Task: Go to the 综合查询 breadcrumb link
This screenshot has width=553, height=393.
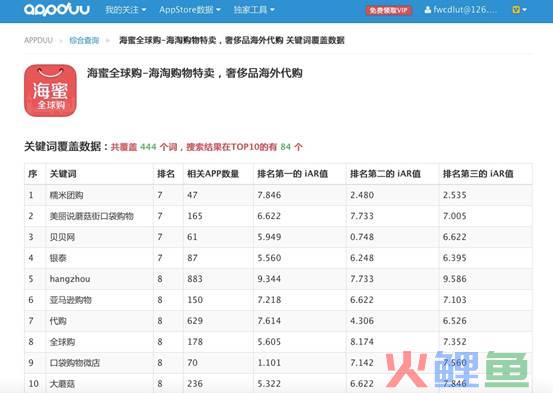Action: pyautogui.click(x=84, y=40)
